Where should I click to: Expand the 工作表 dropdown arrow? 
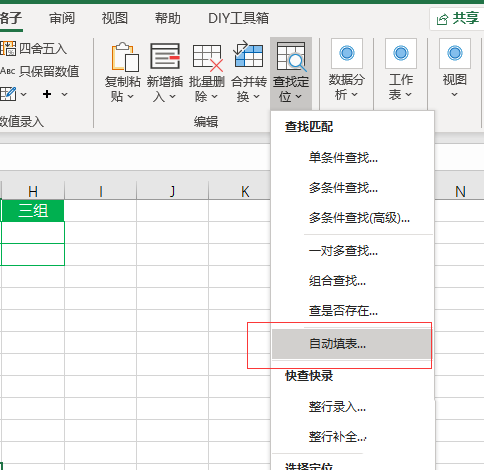409,95
